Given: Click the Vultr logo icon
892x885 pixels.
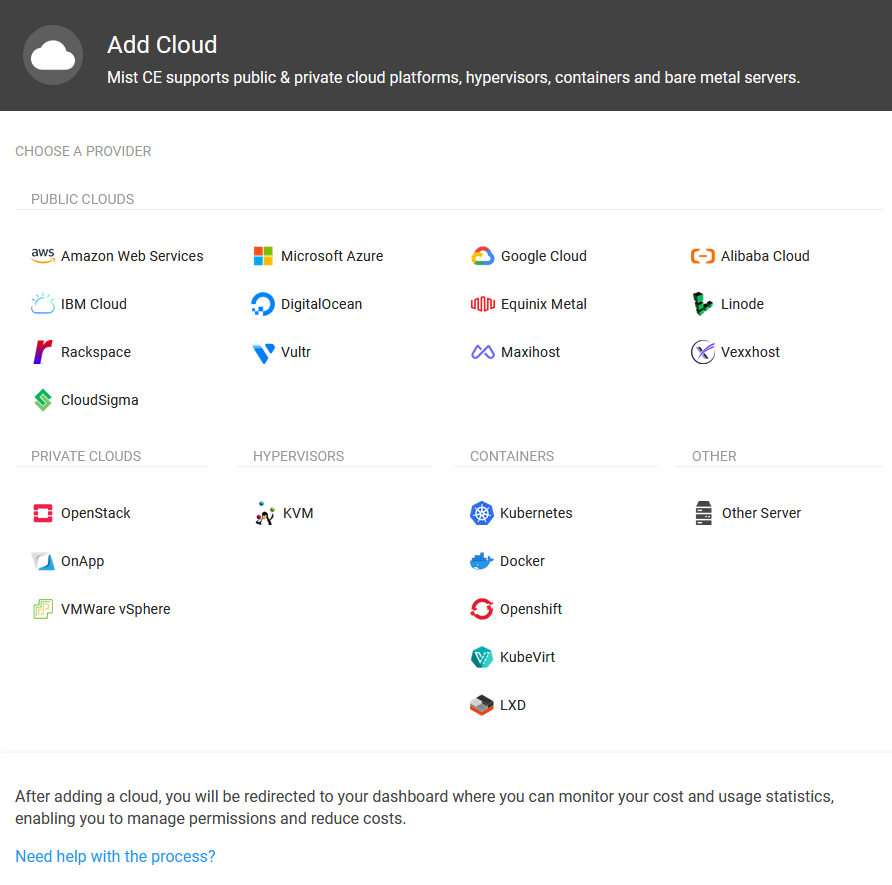Looking at the screenshot, I should coord(263,352).
